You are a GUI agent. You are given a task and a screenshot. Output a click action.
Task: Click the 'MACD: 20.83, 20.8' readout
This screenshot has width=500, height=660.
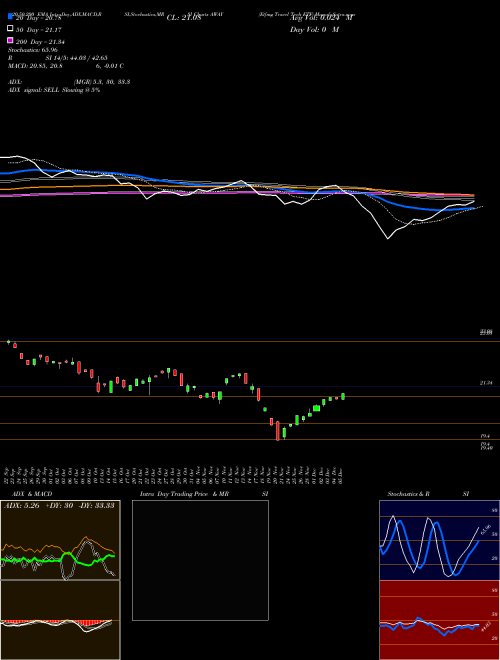(x=35, y=66)
